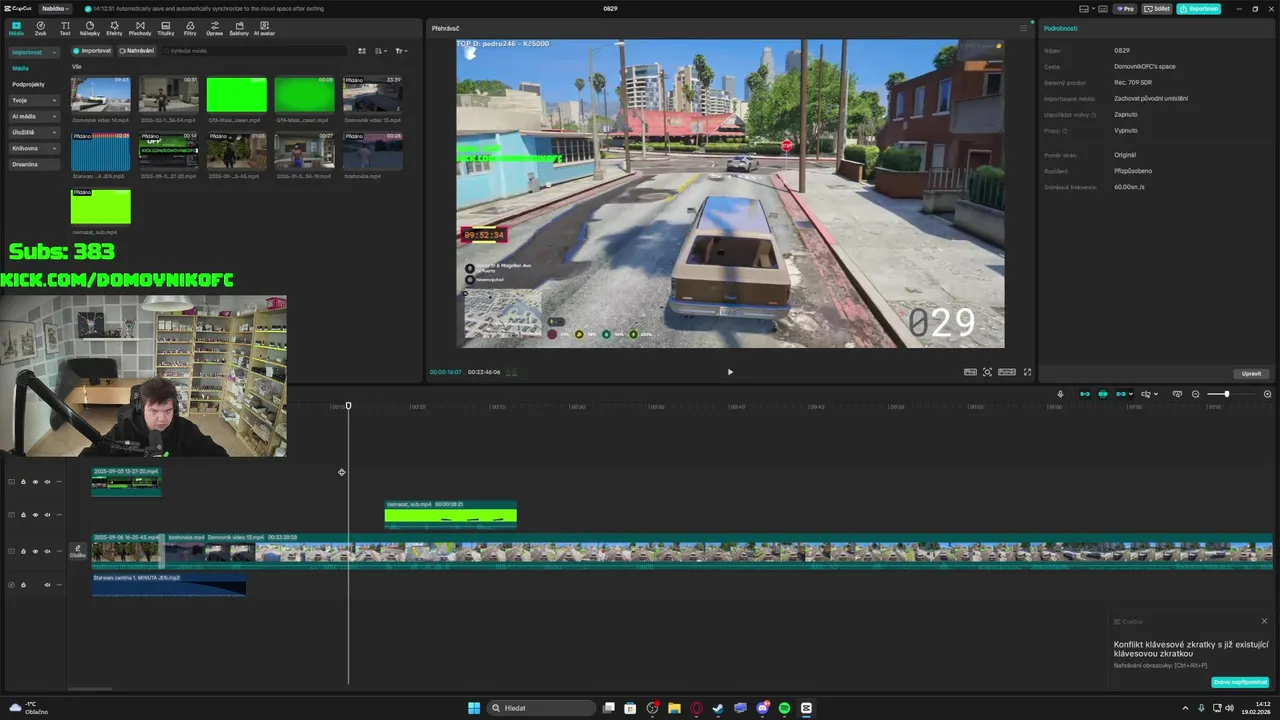Viewport: 1280px width, 720px height.
Task: Select the Média sidebar tab
Action: pos(20,68)
